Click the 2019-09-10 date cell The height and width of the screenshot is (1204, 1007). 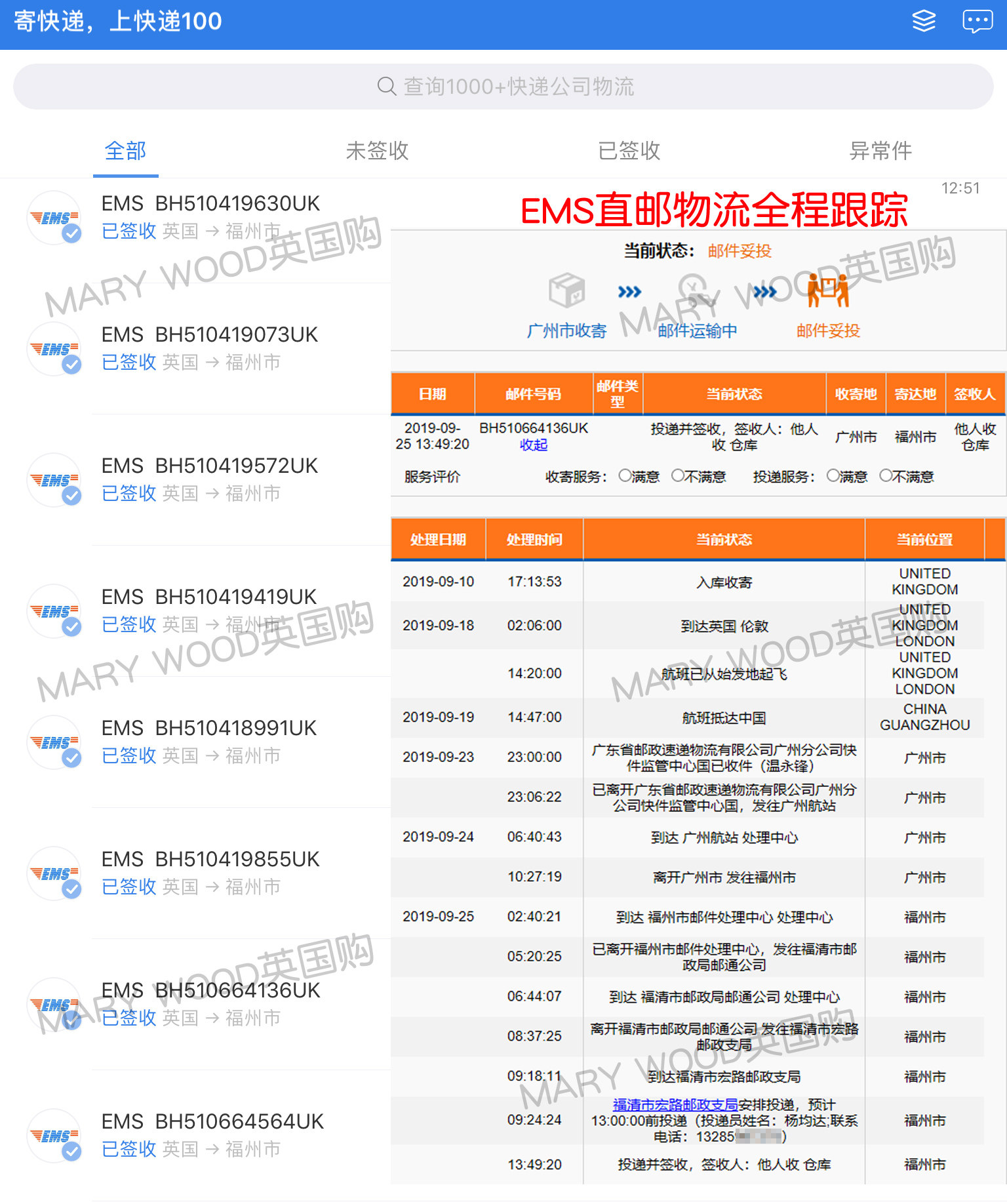[x=438, y=582]
